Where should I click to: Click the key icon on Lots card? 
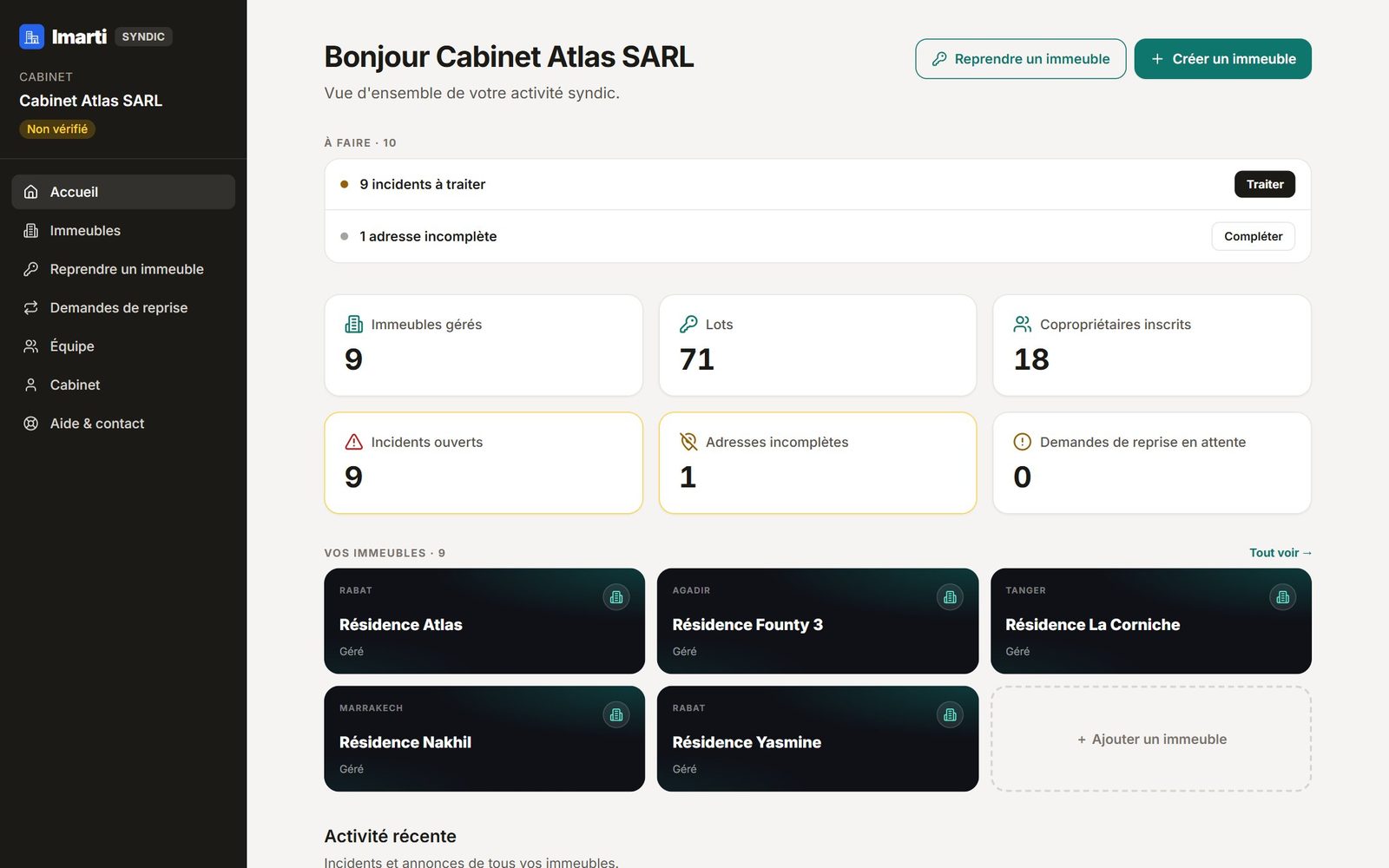[x=688, y=324]
